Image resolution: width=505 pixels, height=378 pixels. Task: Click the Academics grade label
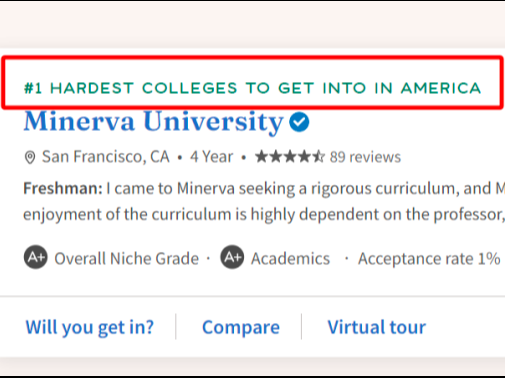(x=290, y=259)
